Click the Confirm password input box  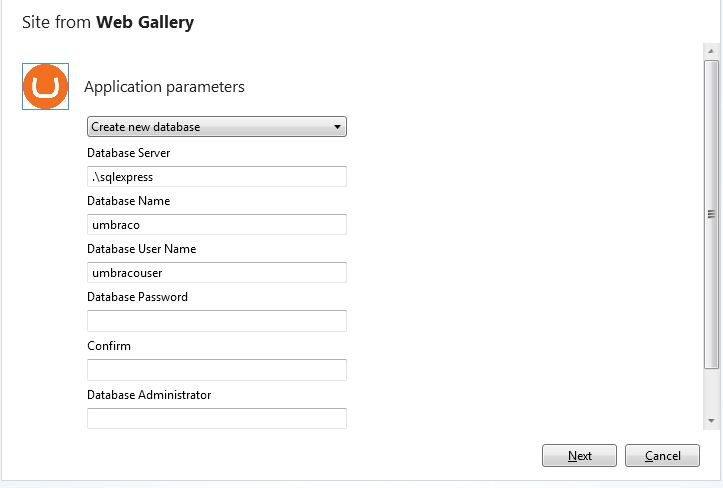[x=217, y=370]
